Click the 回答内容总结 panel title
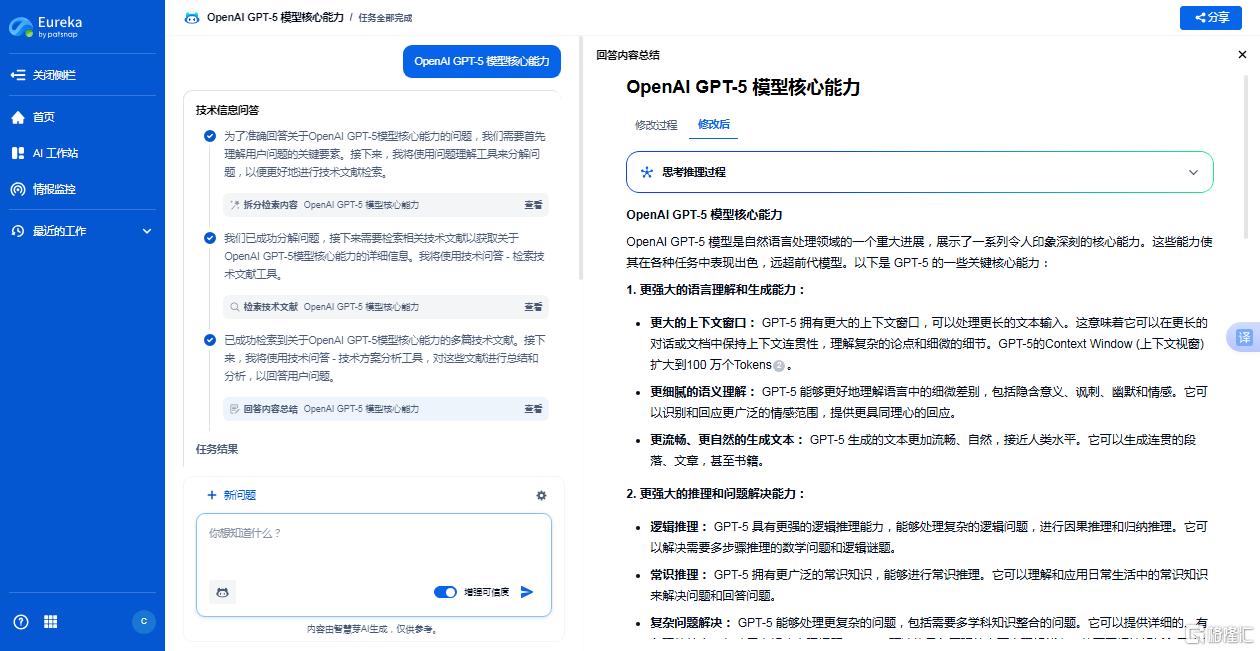The height and width of the screenshot is (651, 1260). pyautogui.click(x=628, y=55)
